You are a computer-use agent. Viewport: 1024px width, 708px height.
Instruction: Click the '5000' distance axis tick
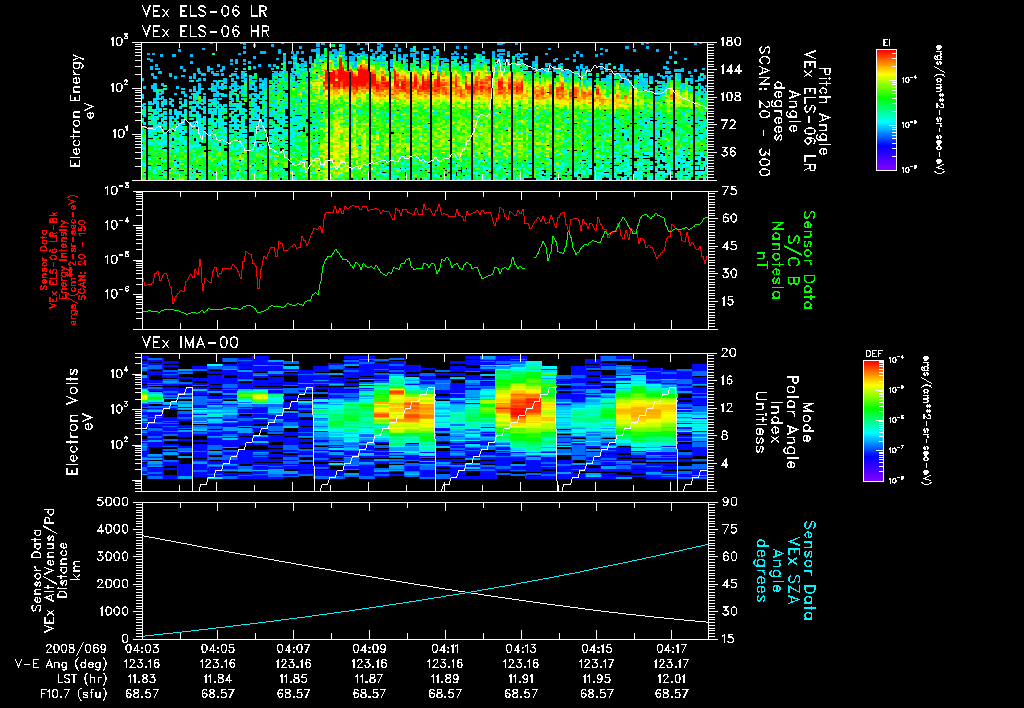click(x=114, y=502)
